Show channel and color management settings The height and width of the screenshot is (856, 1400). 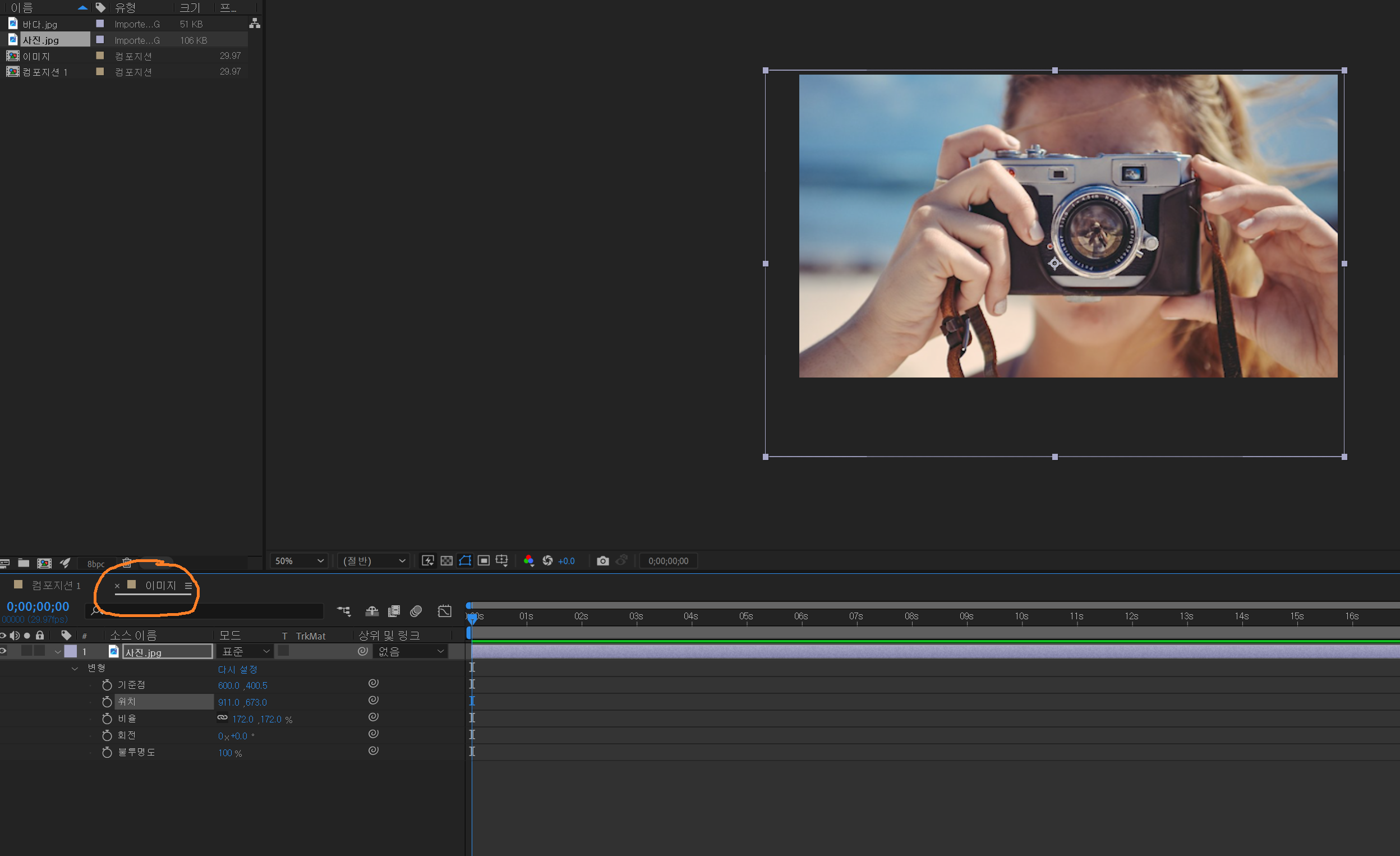[x=528, y=561]
